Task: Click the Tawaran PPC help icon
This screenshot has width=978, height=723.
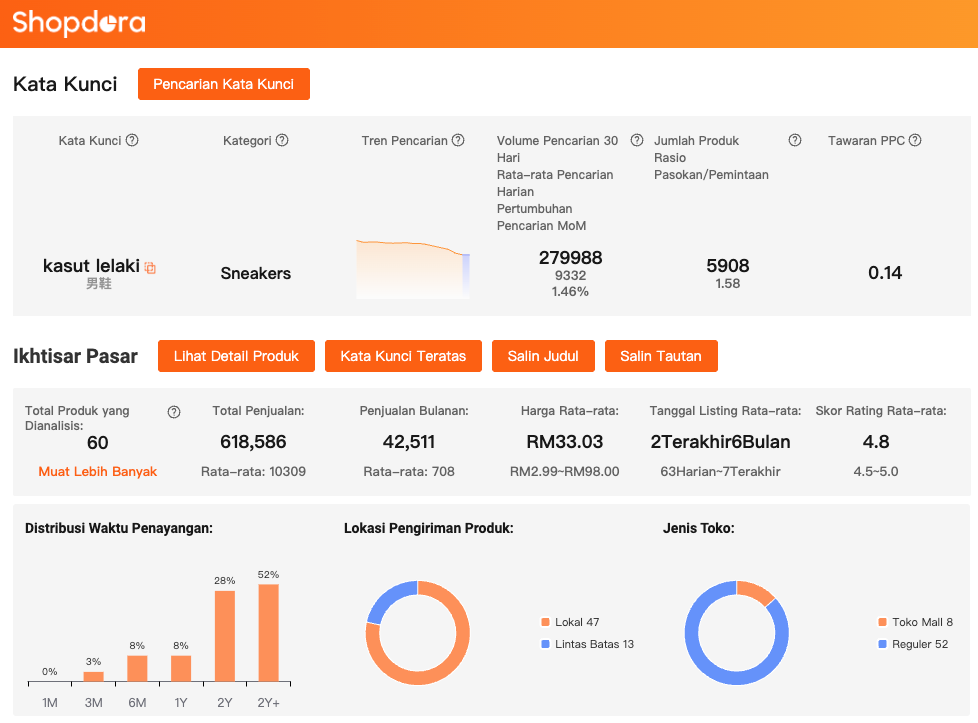Action: coord(915,141)
